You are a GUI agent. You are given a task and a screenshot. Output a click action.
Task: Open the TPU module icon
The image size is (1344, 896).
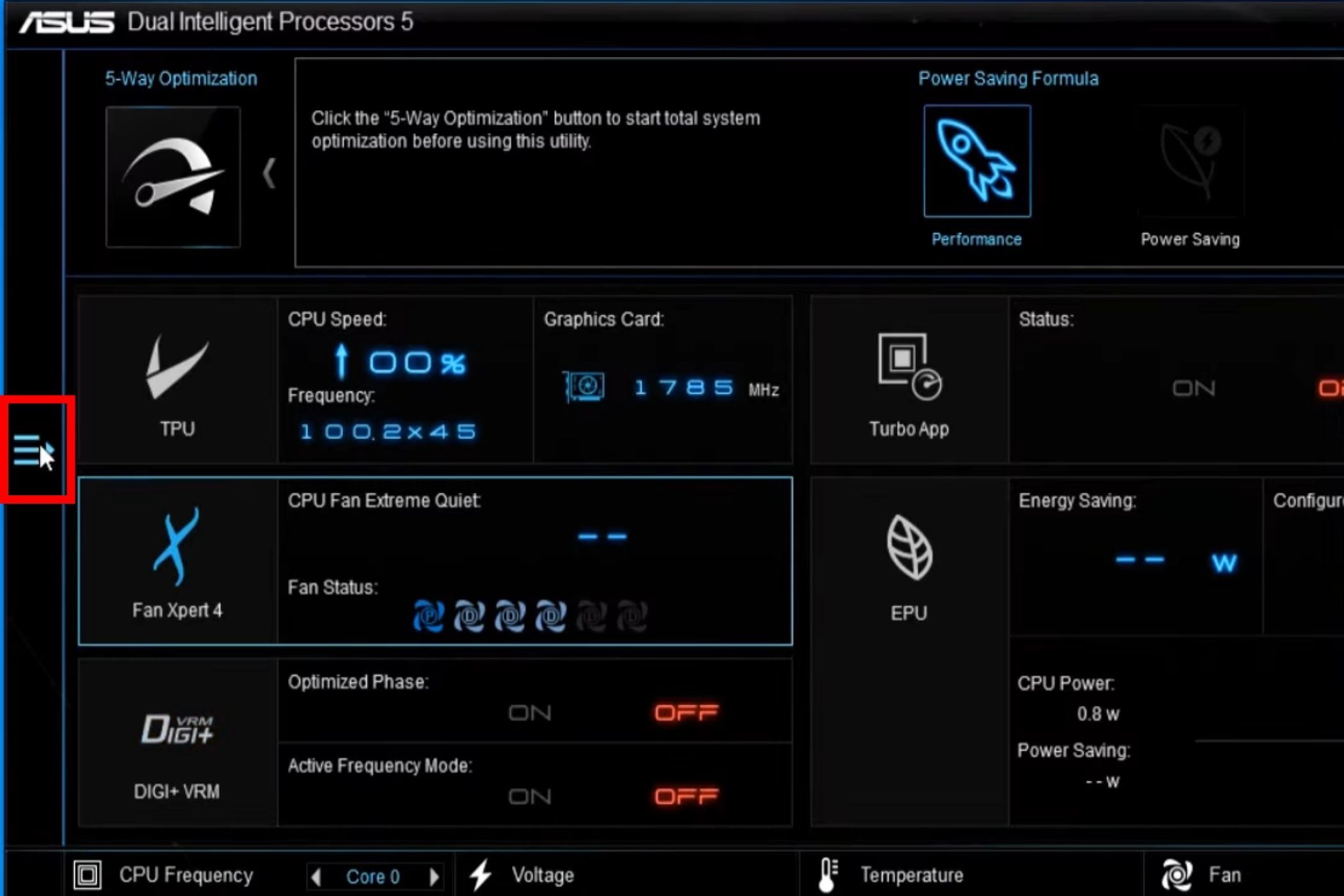(177, 366)
